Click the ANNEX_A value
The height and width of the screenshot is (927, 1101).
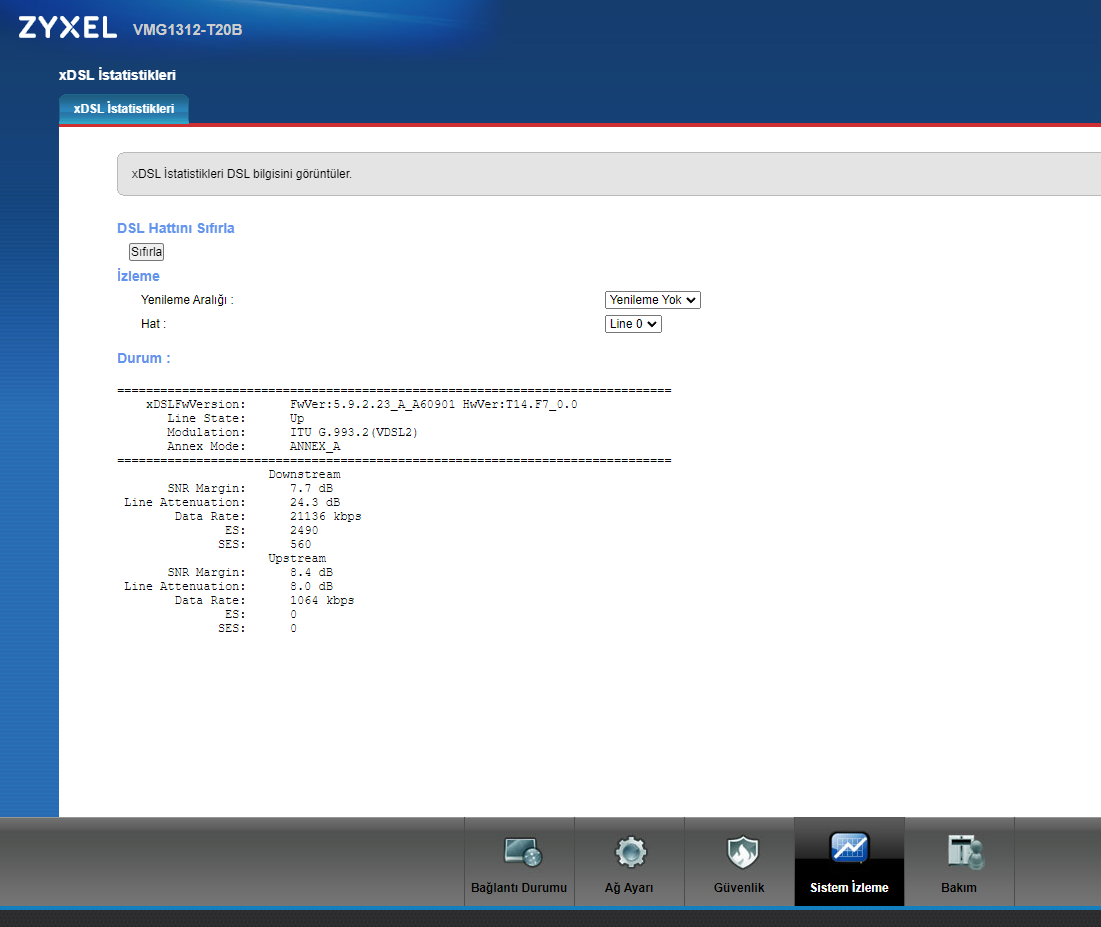pyautogui.click(x=315, y=447)
